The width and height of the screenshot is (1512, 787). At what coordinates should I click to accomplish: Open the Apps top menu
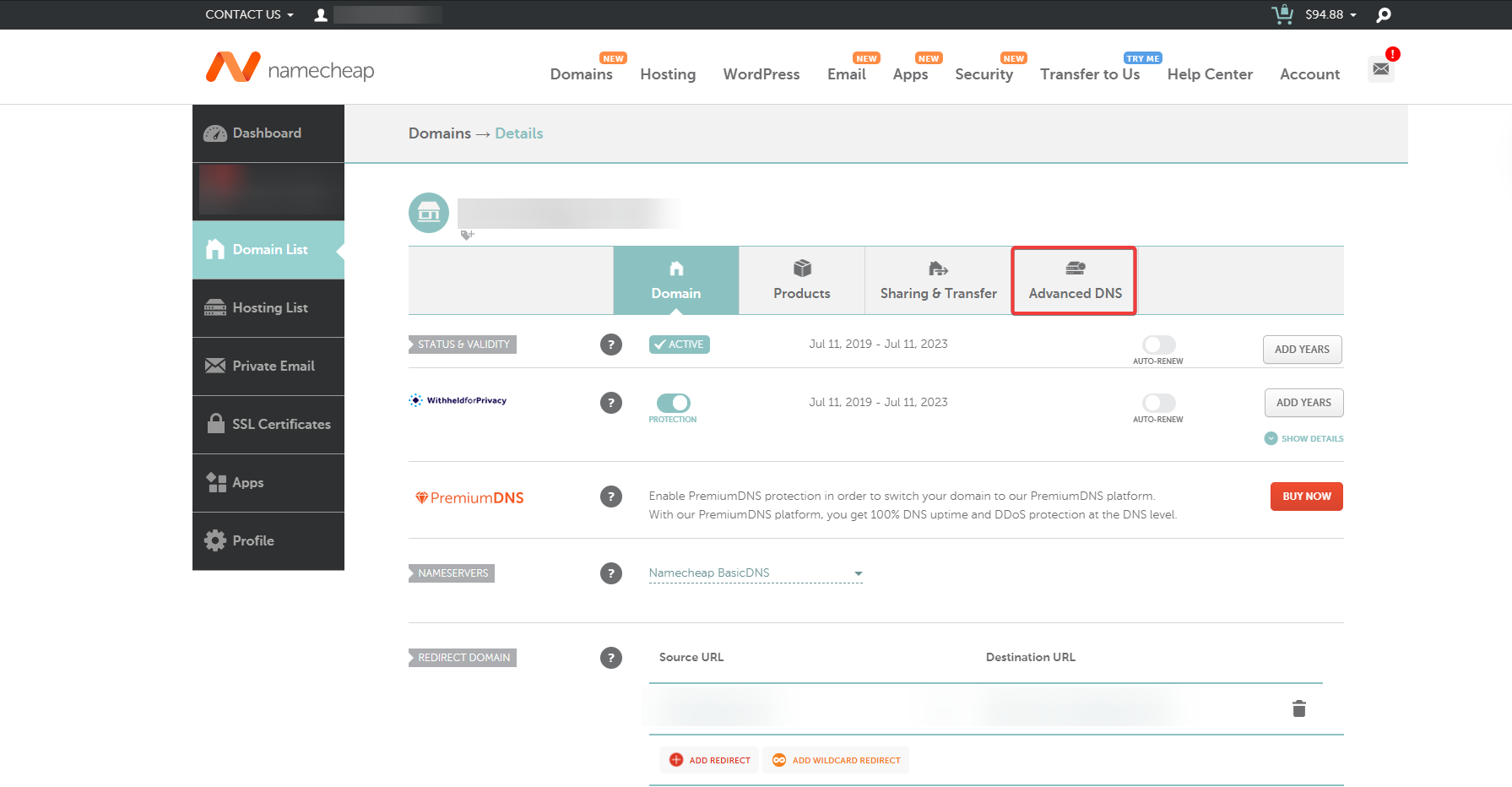point(911,74)
